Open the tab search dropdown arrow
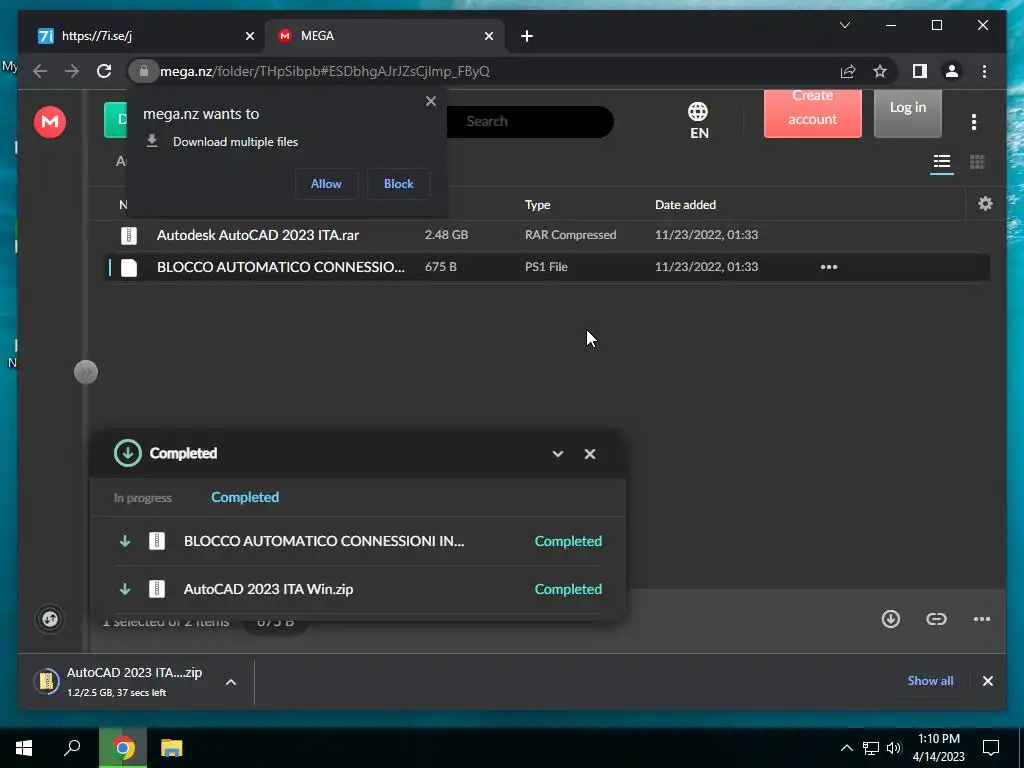 pyautogui.click(x=844, y=25)
